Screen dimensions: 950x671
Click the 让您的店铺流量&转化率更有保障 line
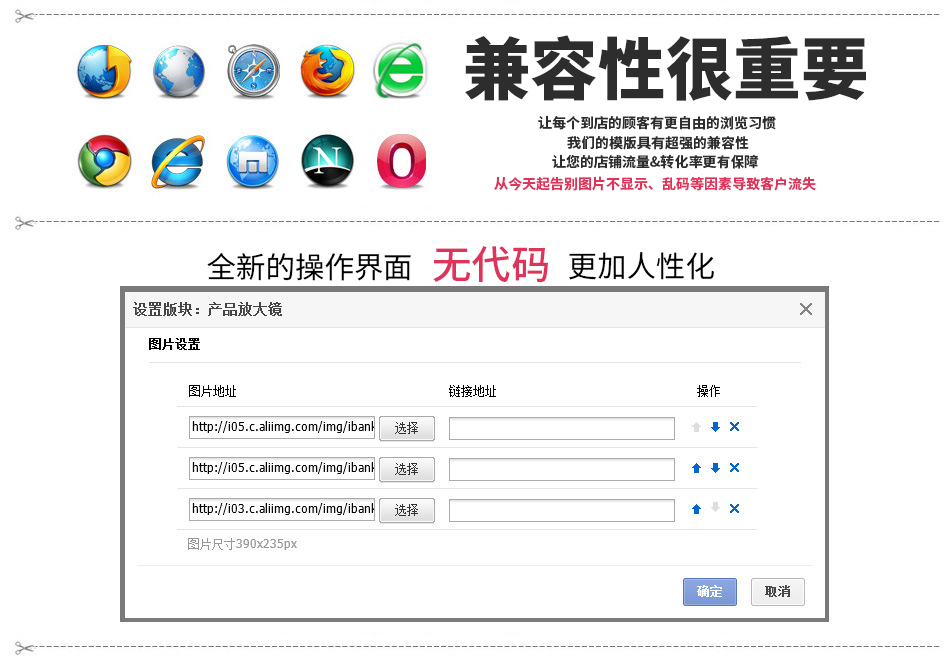tap(655, 162)
